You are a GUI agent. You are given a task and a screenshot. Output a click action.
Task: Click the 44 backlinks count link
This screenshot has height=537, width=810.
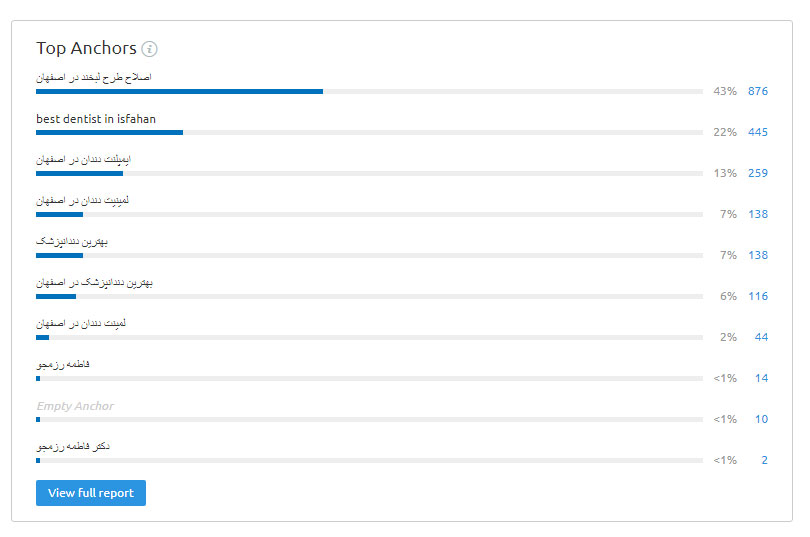pyautogui.click(x=761, y=337)
